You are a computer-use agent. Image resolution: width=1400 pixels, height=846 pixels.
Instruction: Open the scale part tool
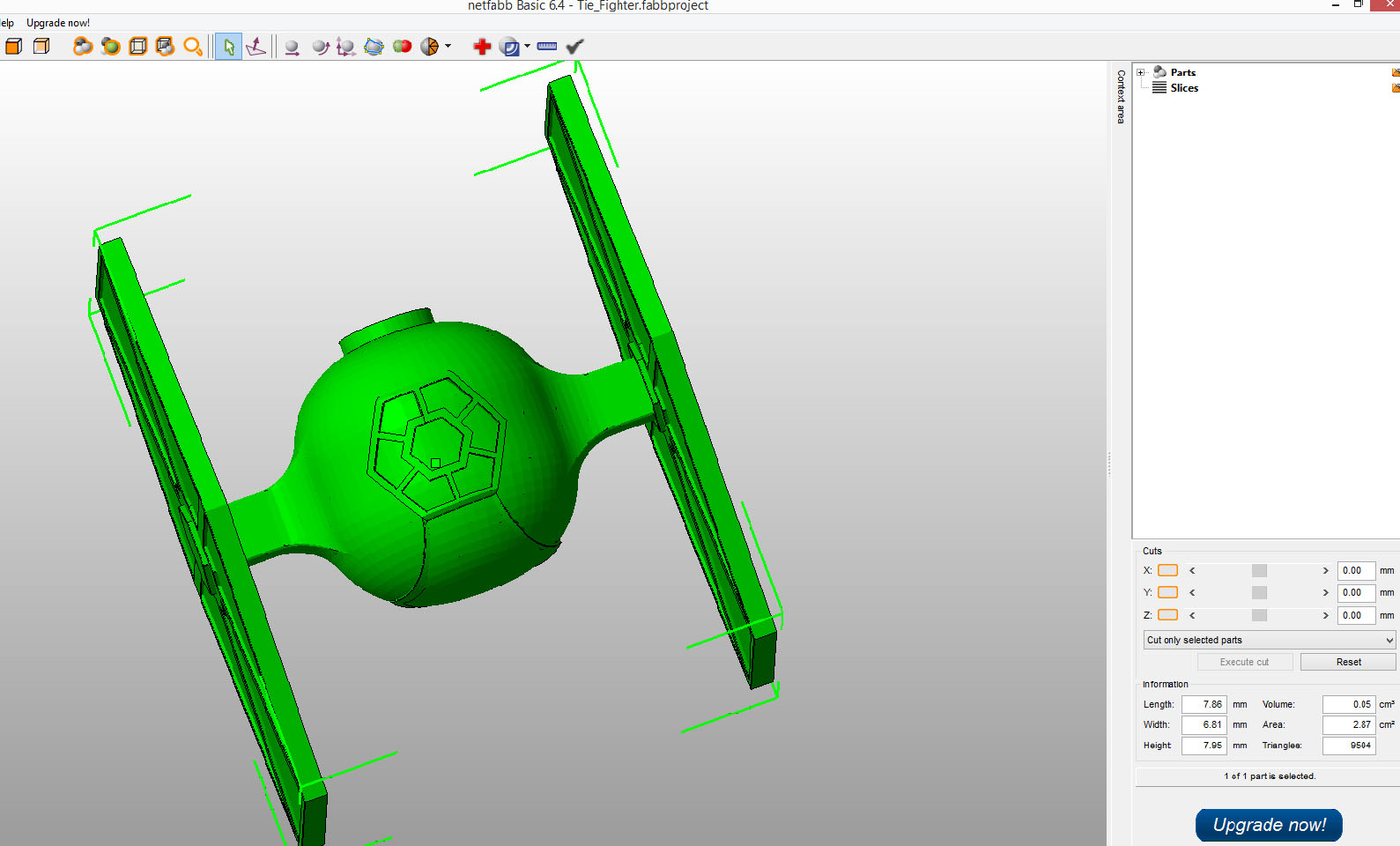[346, 47]
